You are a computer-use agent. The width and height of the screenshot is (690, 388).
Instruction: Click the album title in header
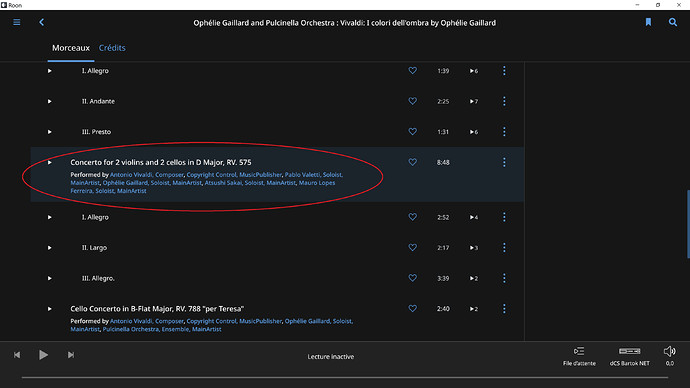tap(345, 23)
